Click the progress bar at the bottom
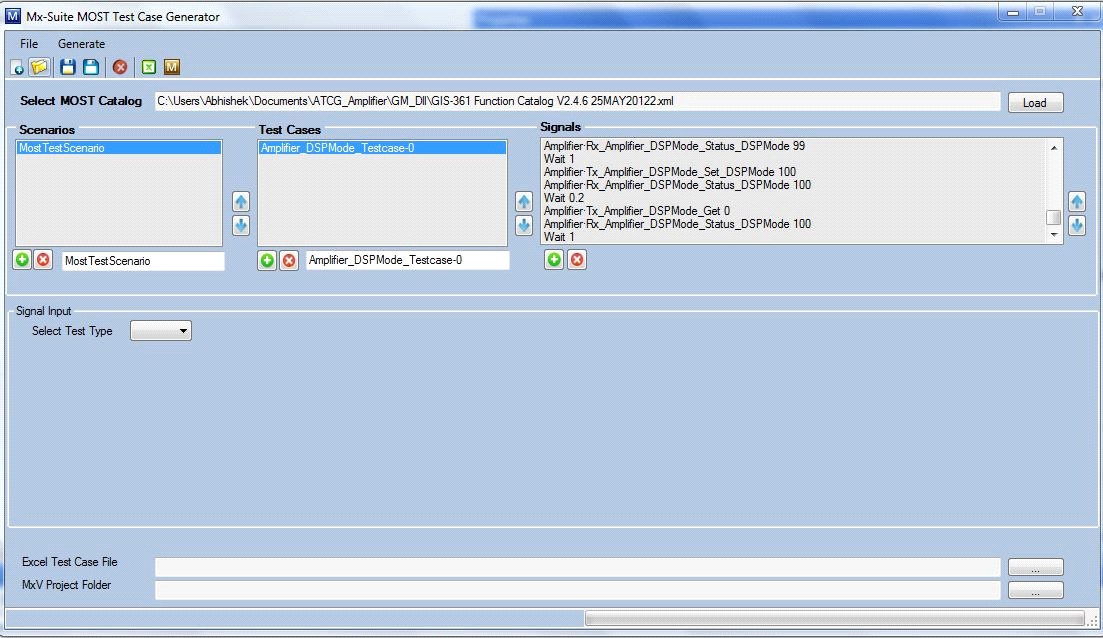 click(x=834, y=618)
